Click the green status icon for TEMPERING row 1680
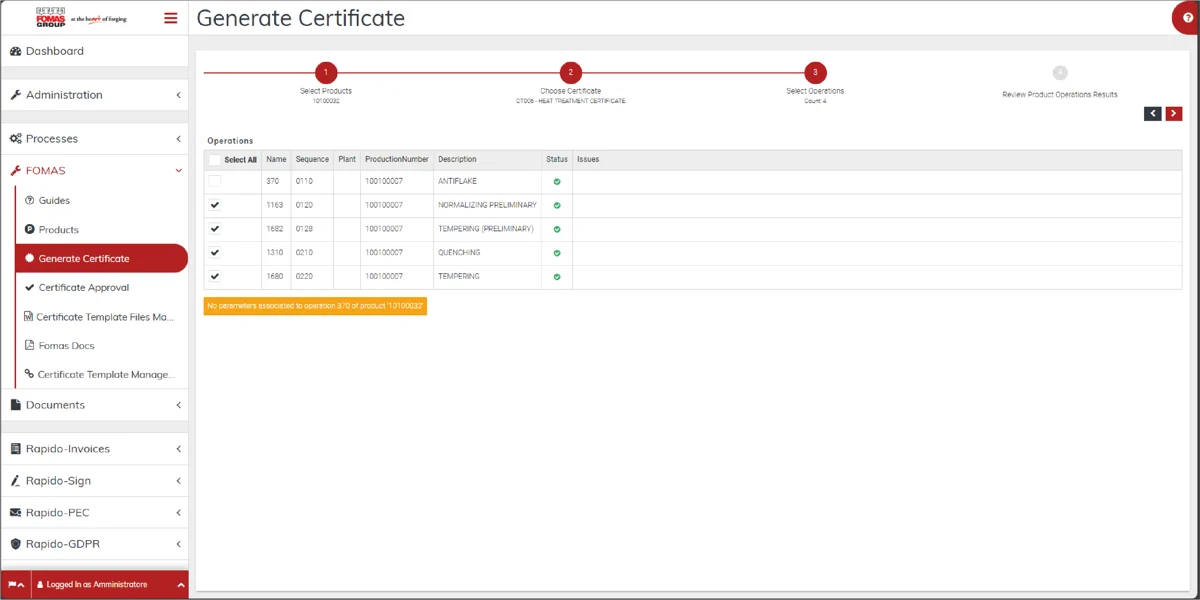1200x600 pixels. point(557,277)
